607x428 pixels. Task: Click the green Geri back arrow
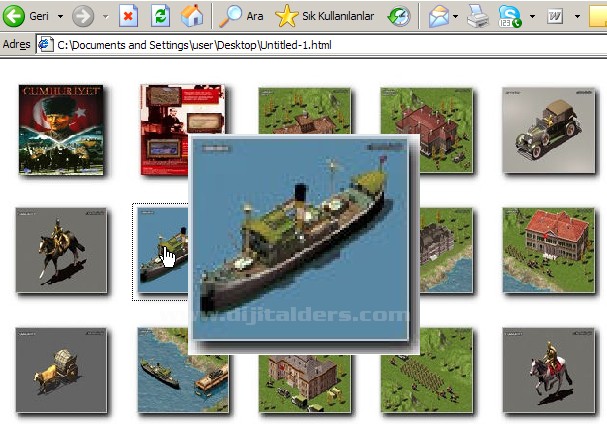(14, 16)
